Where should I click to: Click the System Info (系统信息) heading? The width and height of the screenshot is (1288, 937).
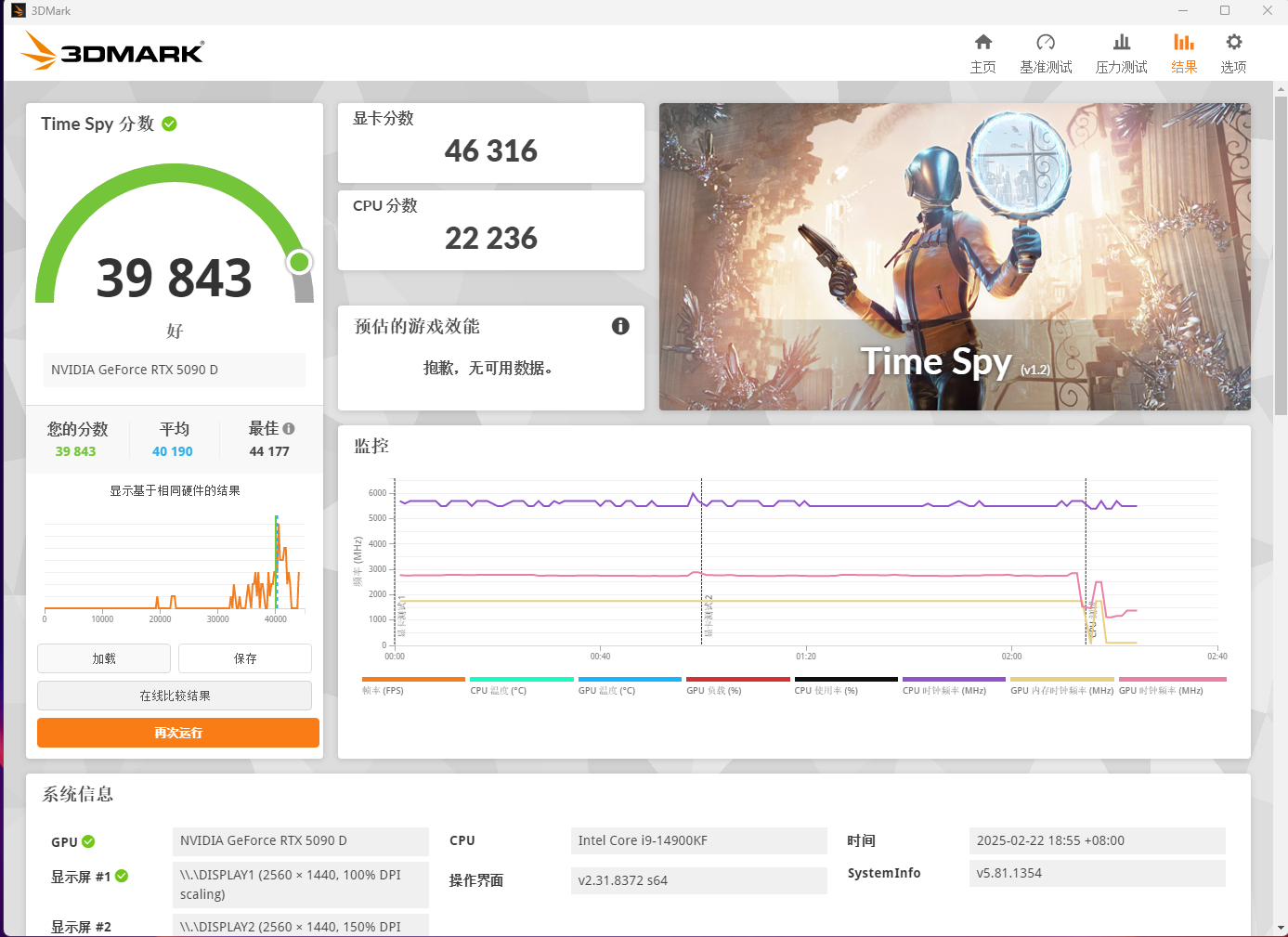click(x=78, y=794)
